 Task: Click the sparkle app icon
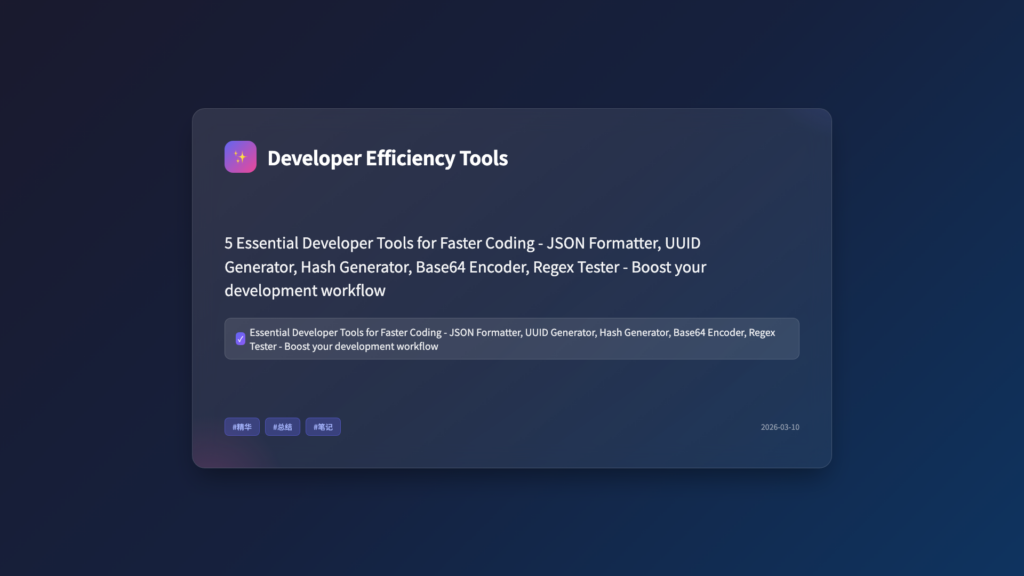click(240, 157)
